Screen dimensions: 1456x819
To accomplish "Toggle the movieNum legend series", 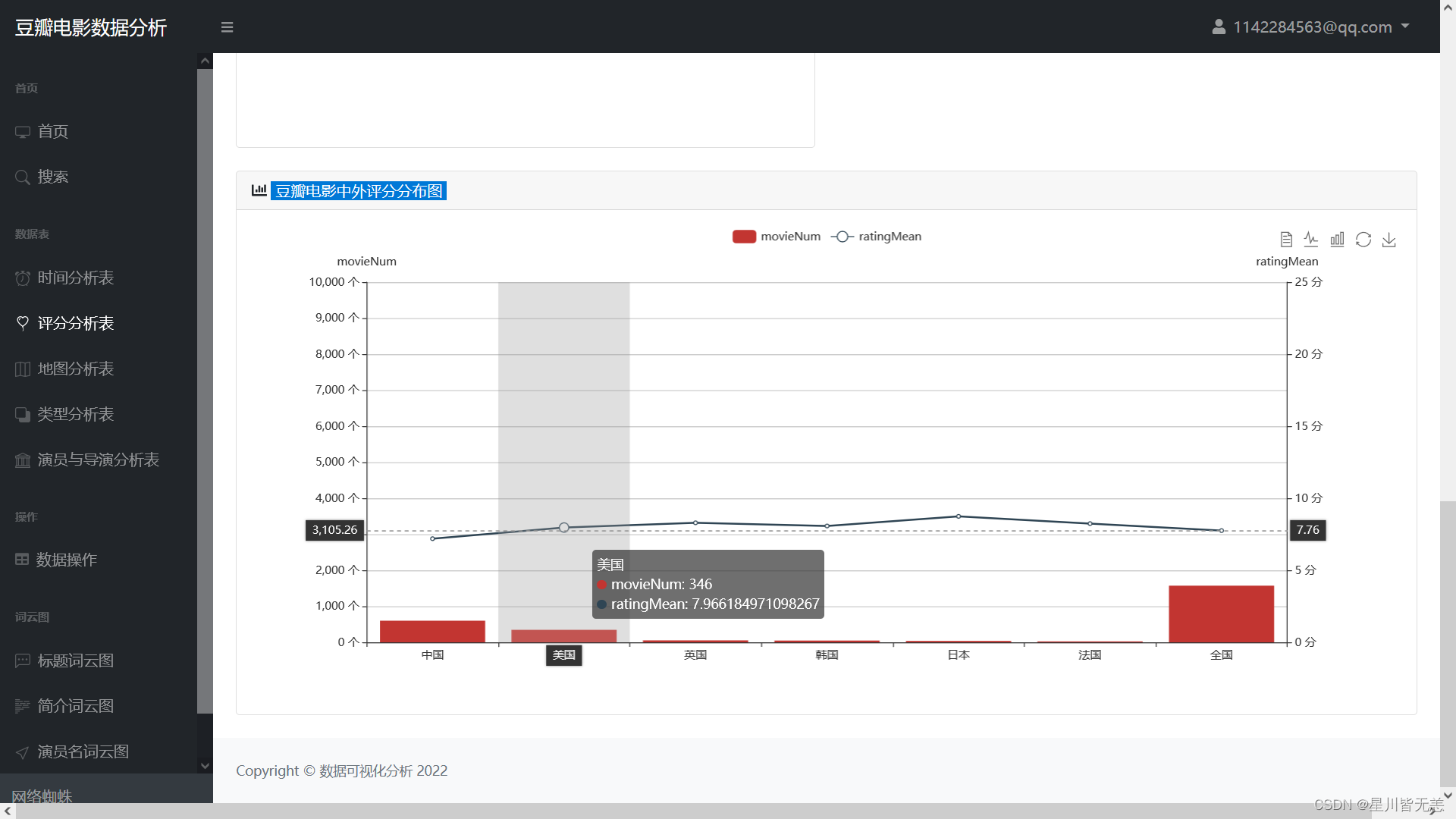I will 777,237.
